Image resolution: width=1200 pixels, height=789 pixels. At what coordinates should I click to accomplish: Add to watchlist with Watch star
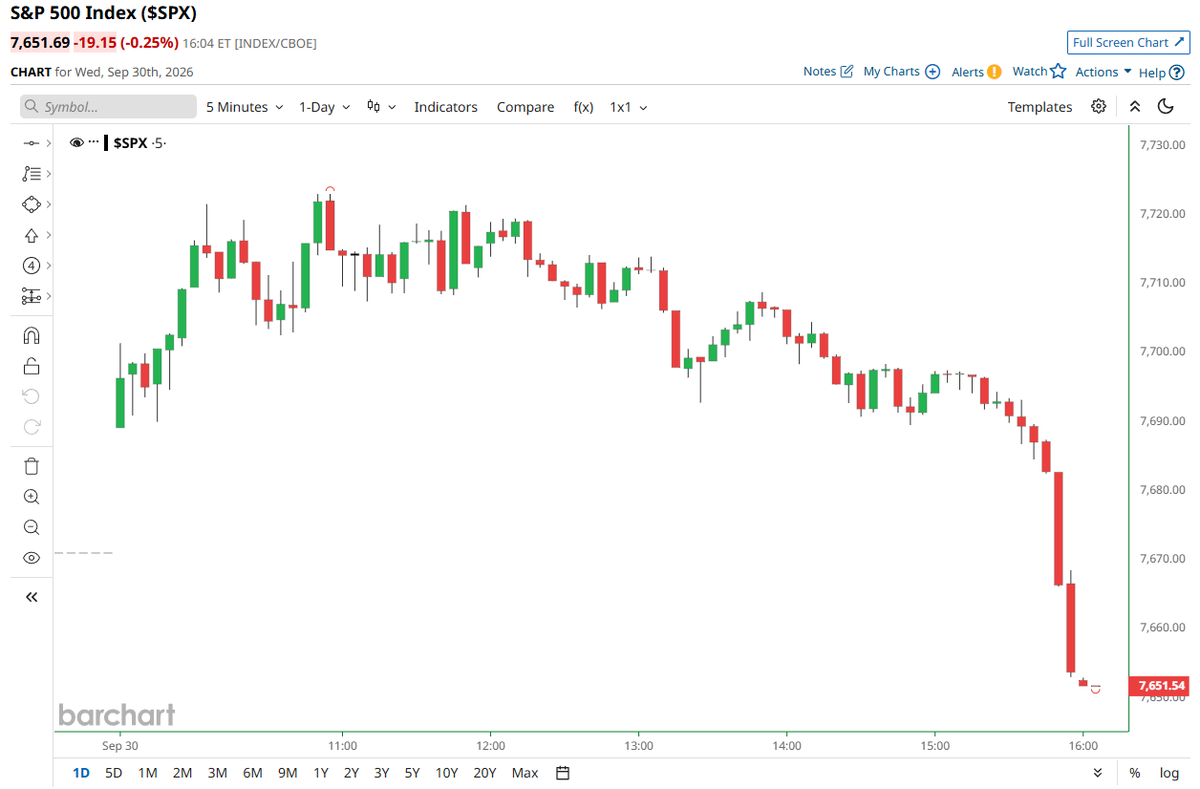coord(1039,71)
